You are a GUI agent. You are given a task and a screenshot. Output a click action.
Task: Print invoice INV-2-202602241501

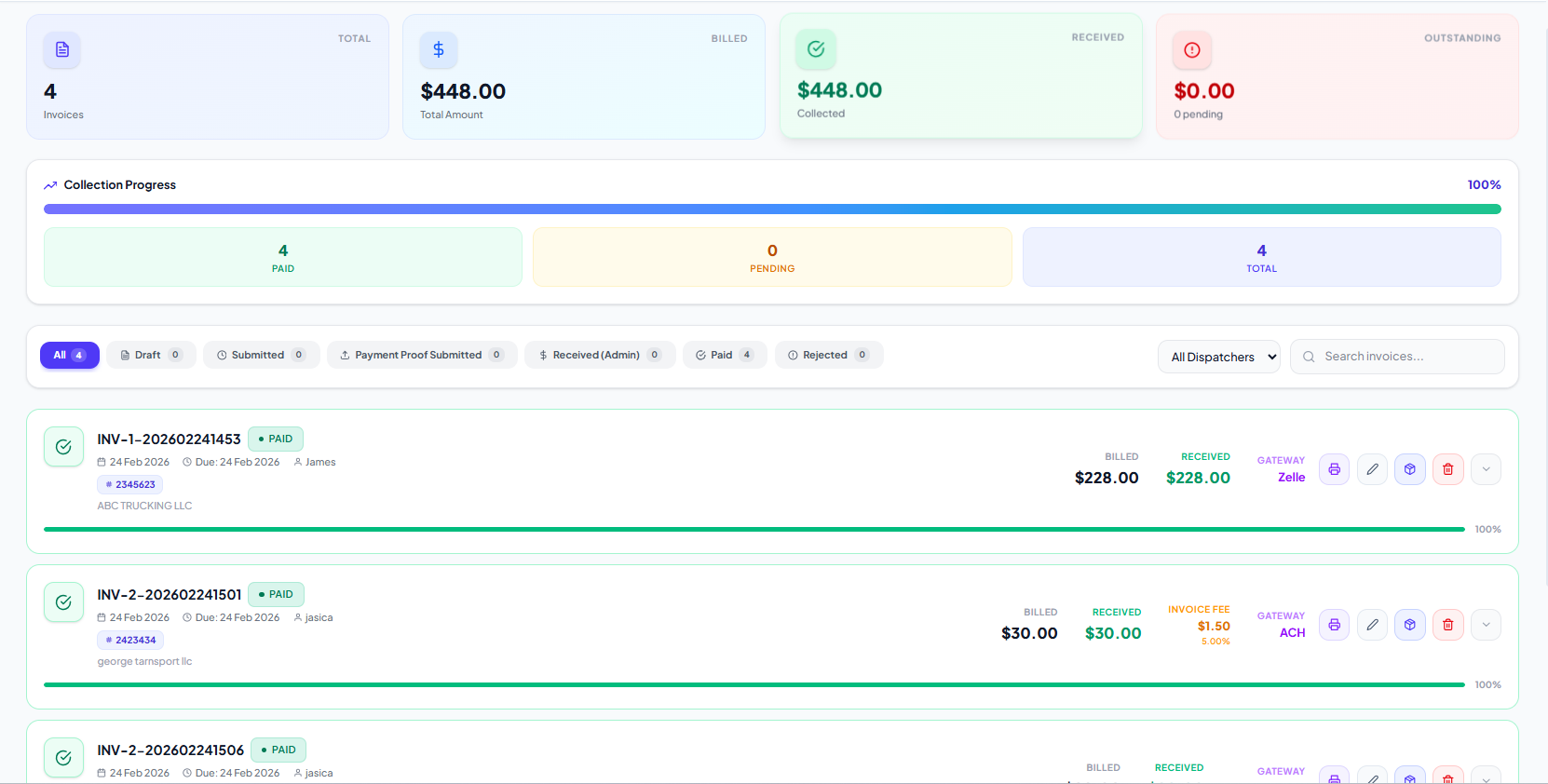pyautogui.click(x=1335, y=625)
